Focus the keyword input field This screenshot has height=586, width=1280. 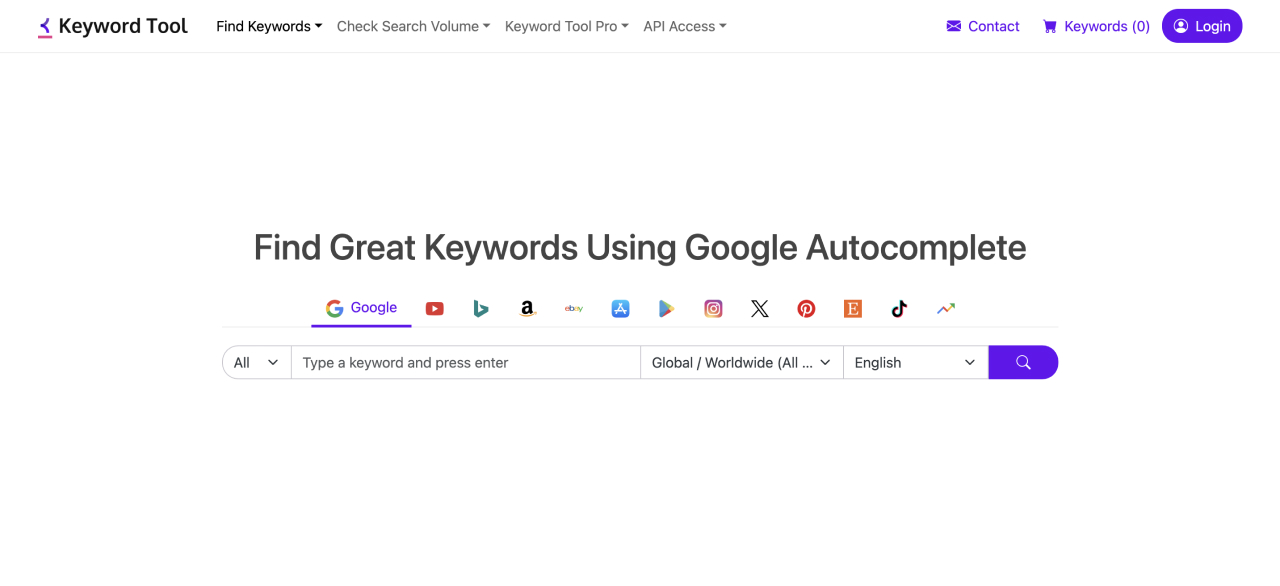click(465, 362)
